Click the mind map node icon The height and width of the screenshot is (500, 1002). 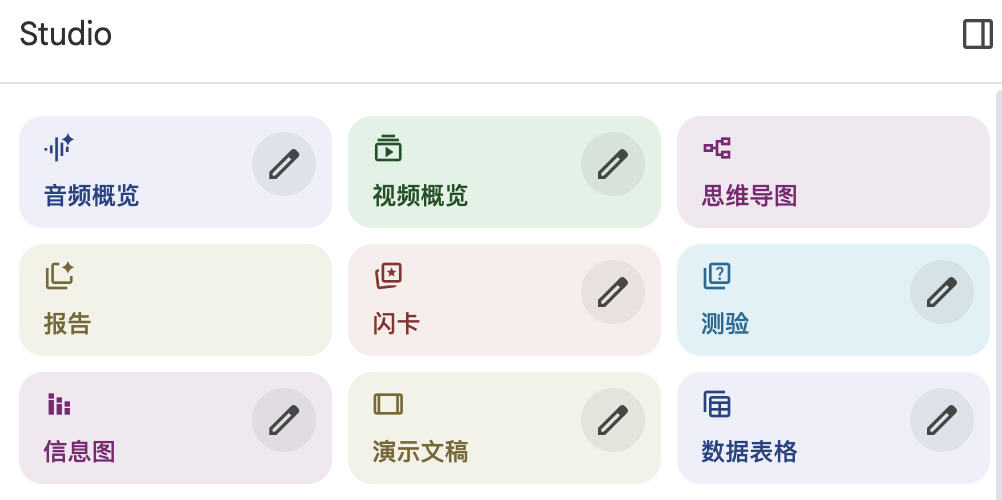[717, 148]
